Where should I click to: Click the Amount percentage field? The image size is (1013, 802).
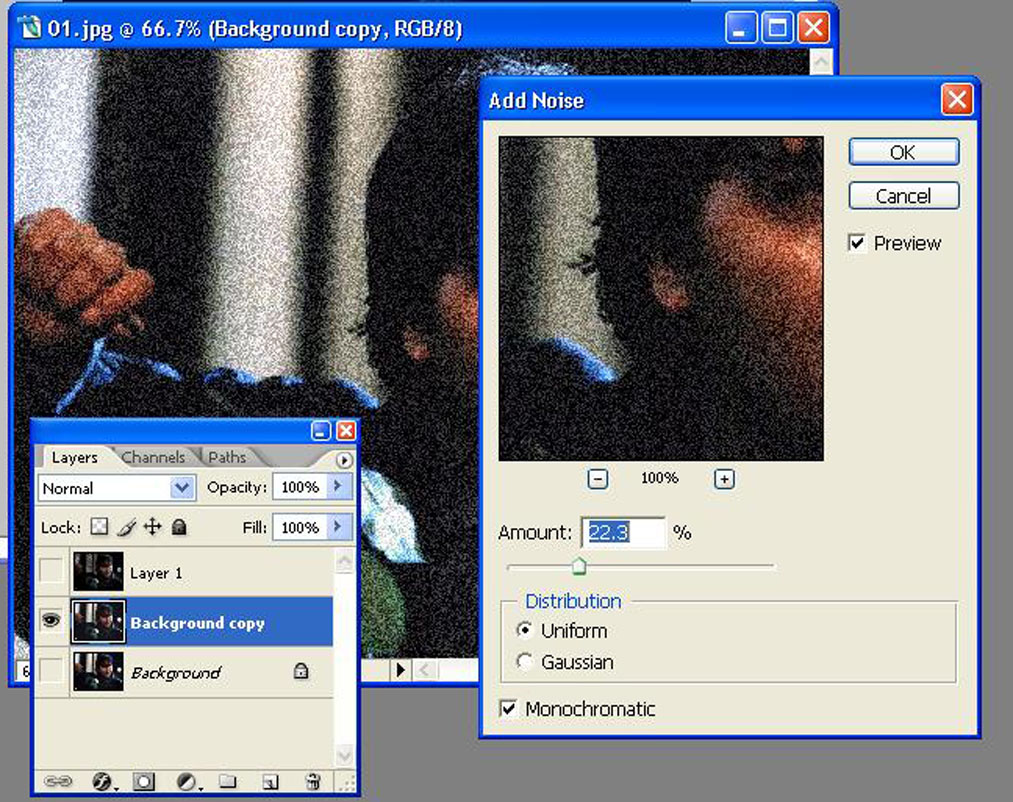pos(623,533)
